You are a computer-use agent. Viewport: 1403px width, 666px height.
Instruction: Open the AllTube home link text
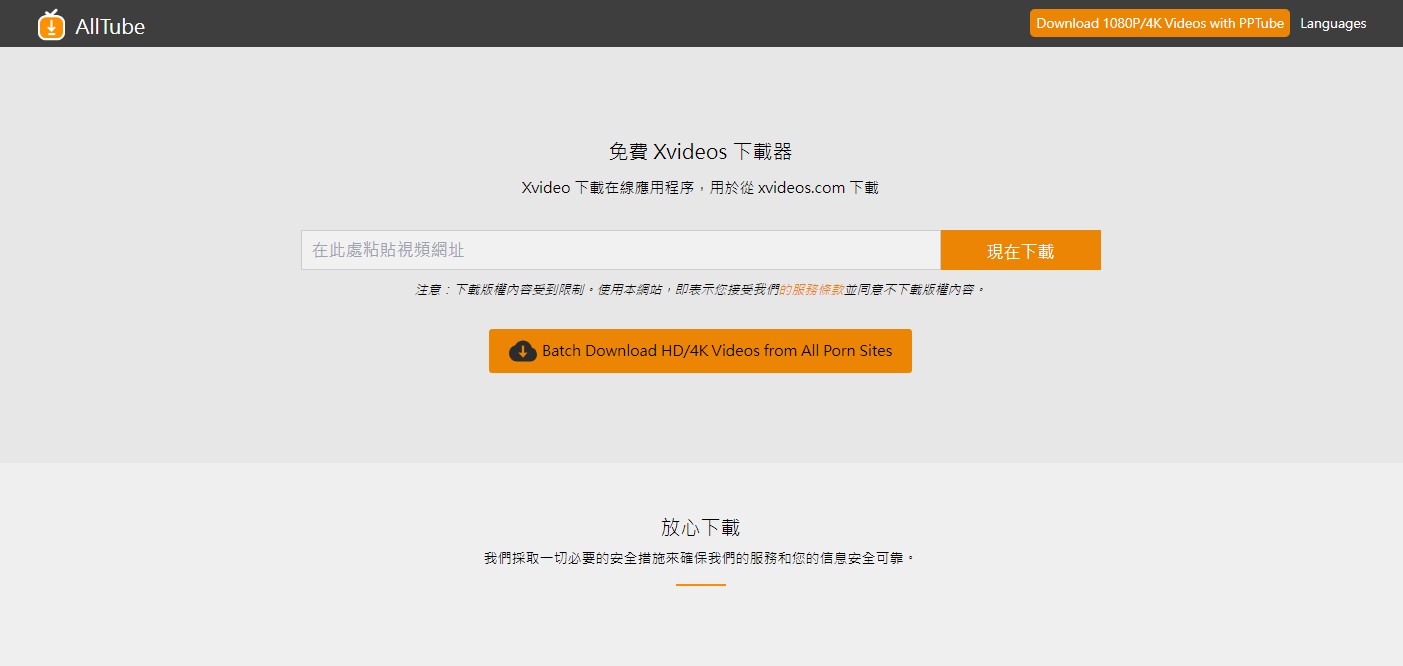[x=110, y=27]
